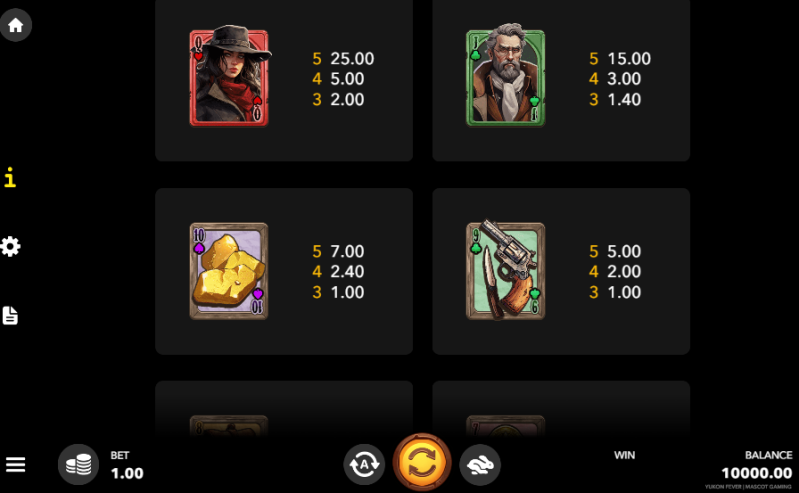Open the yellow info paytable icon
This screenshot has height=493, width=799.
(10, 177)
